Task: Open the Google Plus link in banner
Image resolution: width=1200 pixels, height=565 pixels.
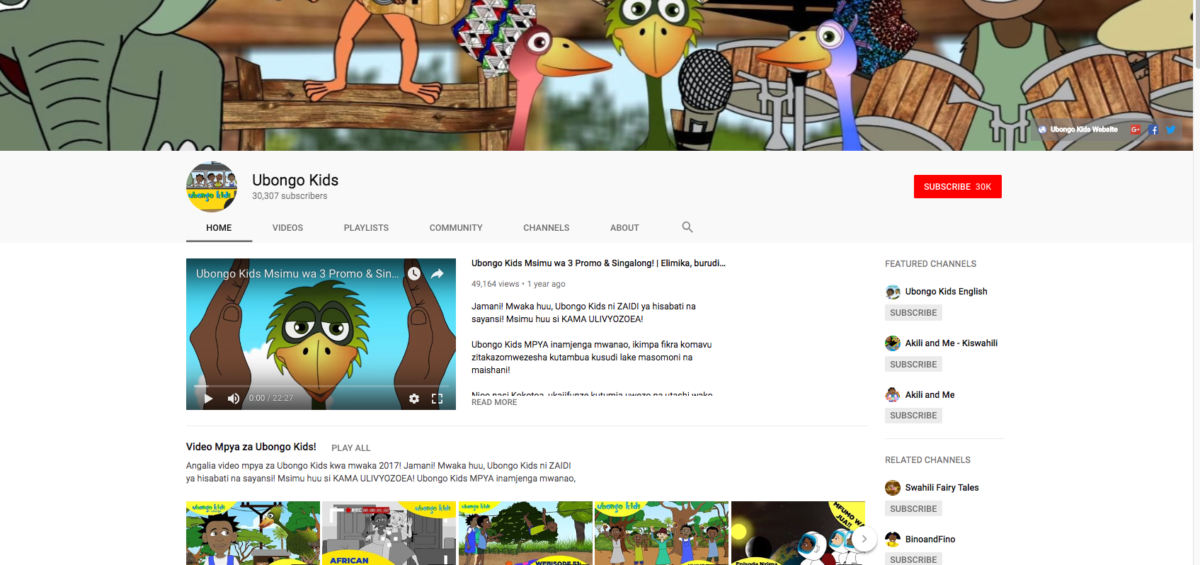Action: tap(1135, 129)
